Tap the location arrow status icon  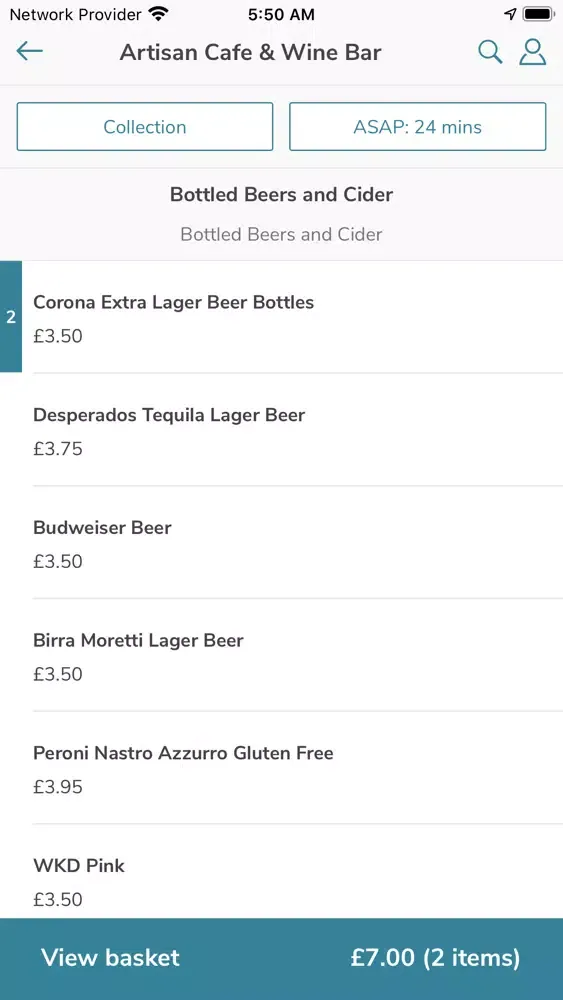click(x=510, y=13)
